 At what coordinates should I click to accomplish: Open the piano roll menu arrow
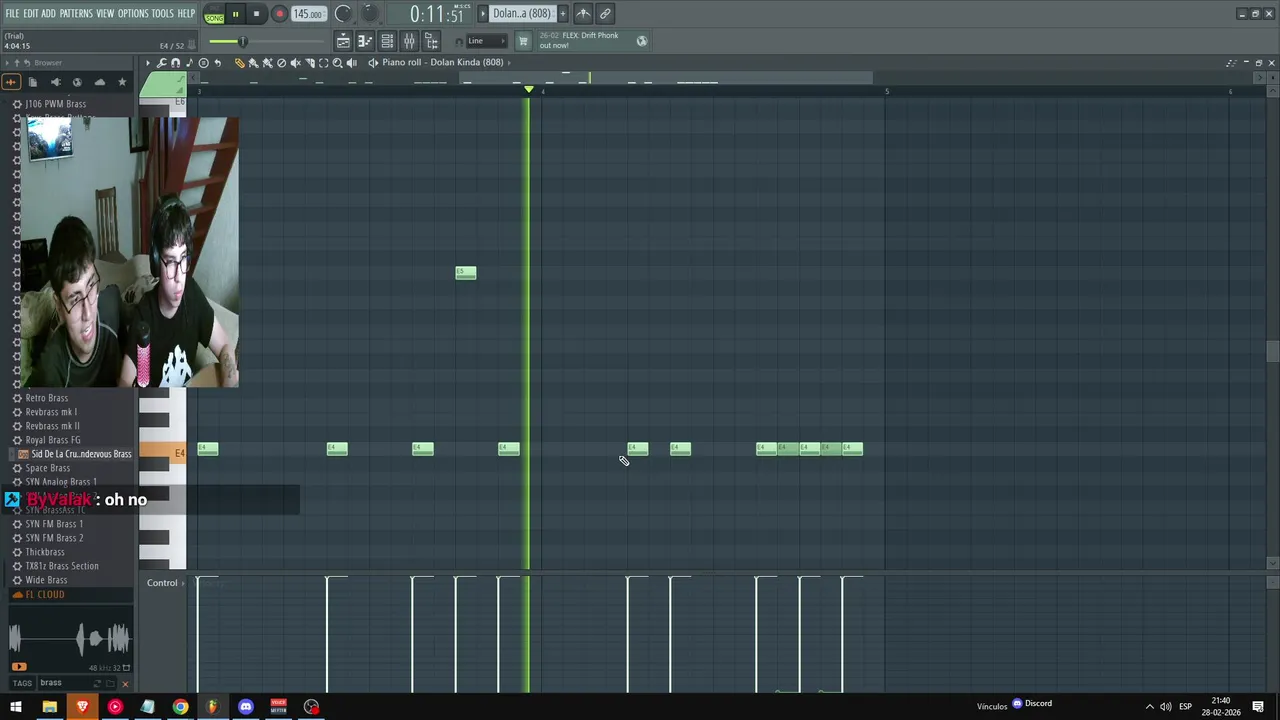(x=148, y=63)
